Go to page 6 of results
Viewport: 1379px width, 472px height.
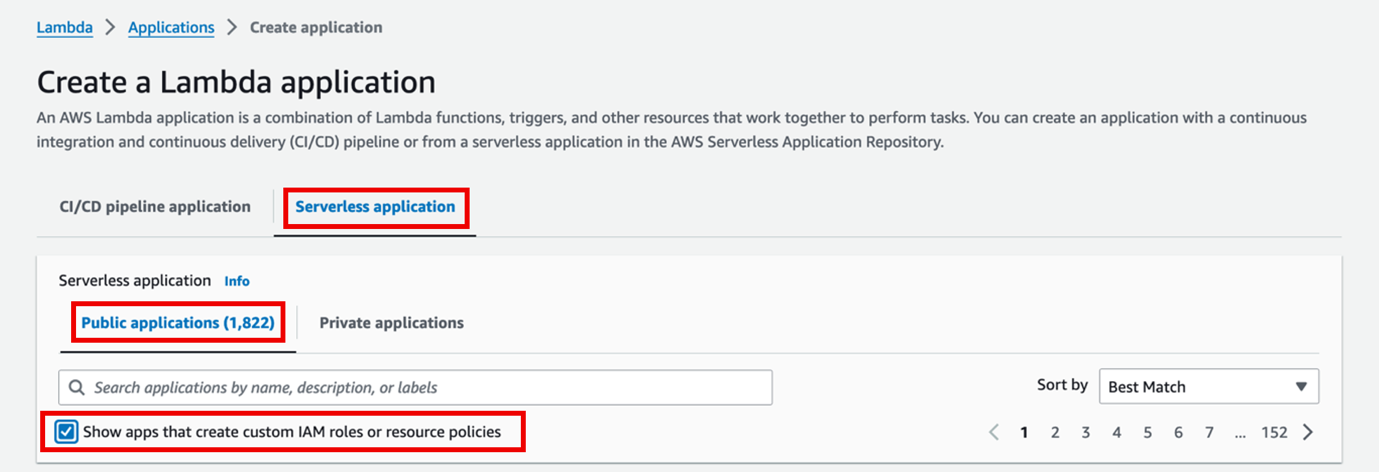click(x=1178, y=433)
